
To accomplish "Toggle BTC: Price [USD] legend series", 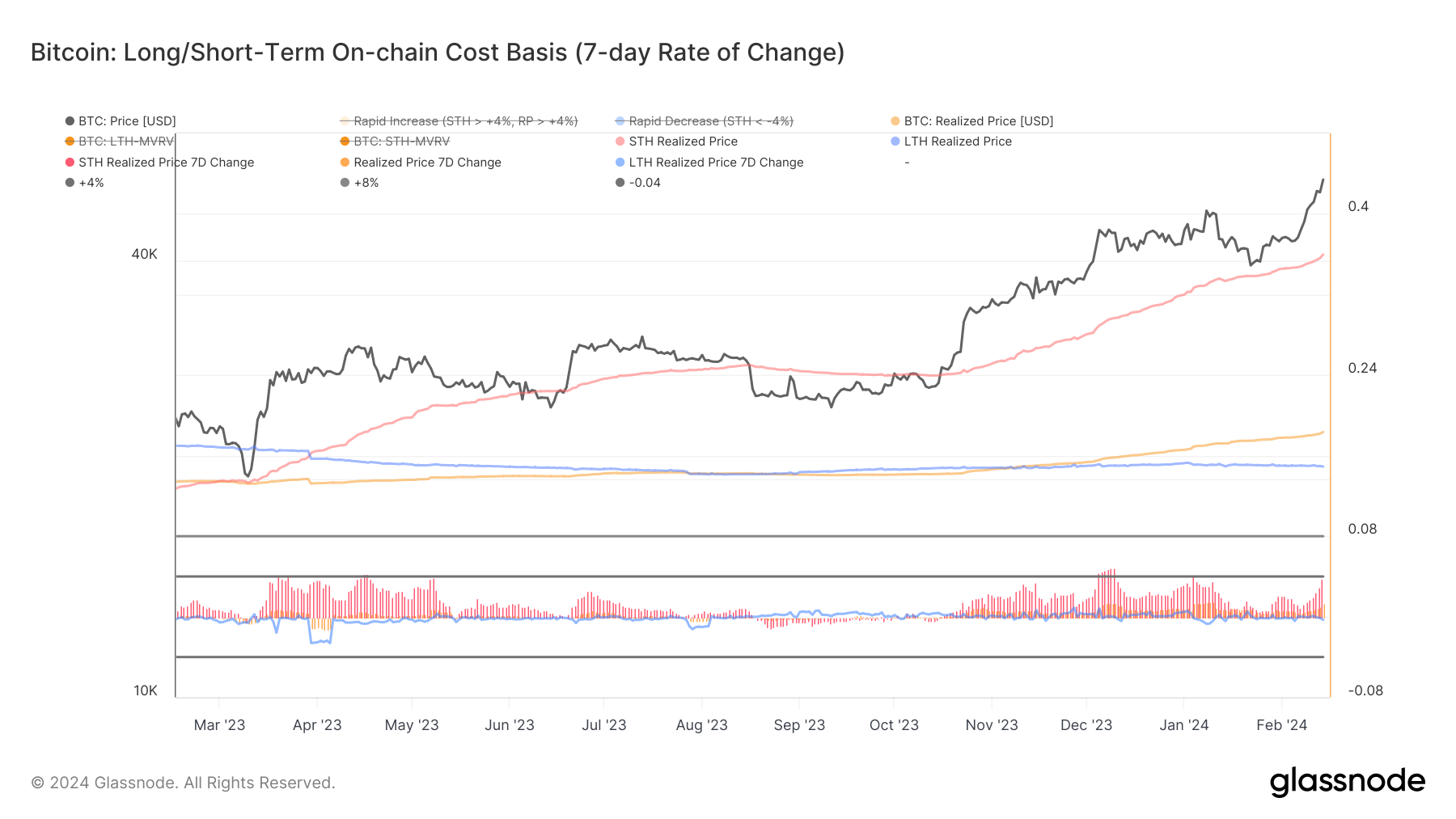I will 126,121.
